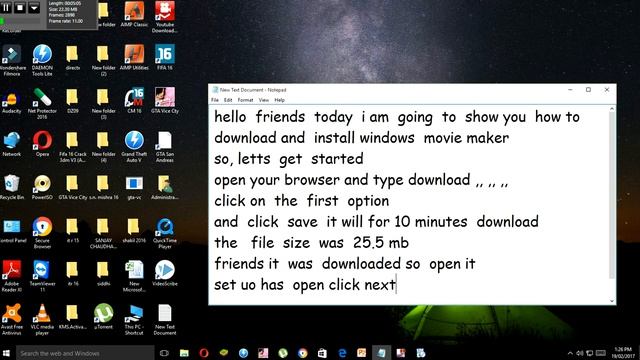Viewport: 640px width, 360px height.
Task: Select the KMS Activator folder
Action: click(73, 317)
